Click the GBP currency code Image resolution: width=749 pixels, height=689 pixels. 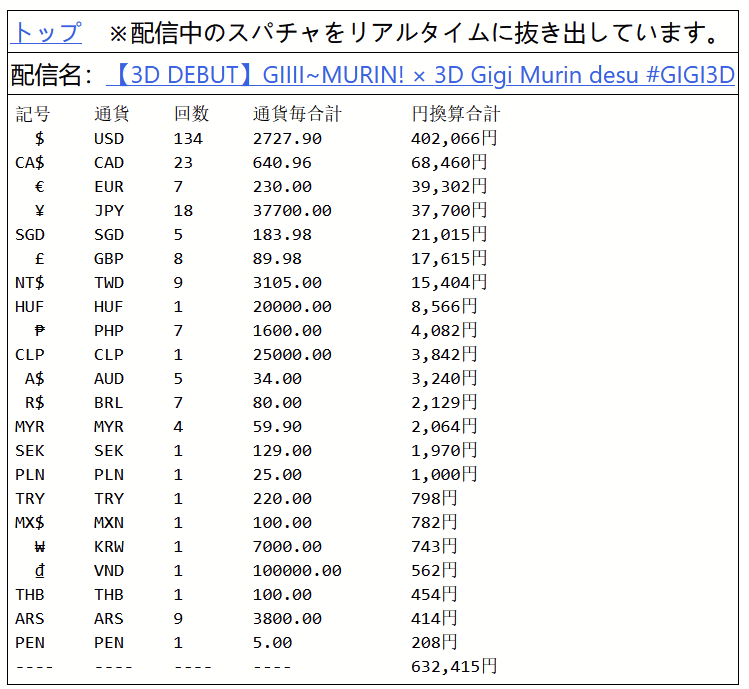(x=109, y=258)
